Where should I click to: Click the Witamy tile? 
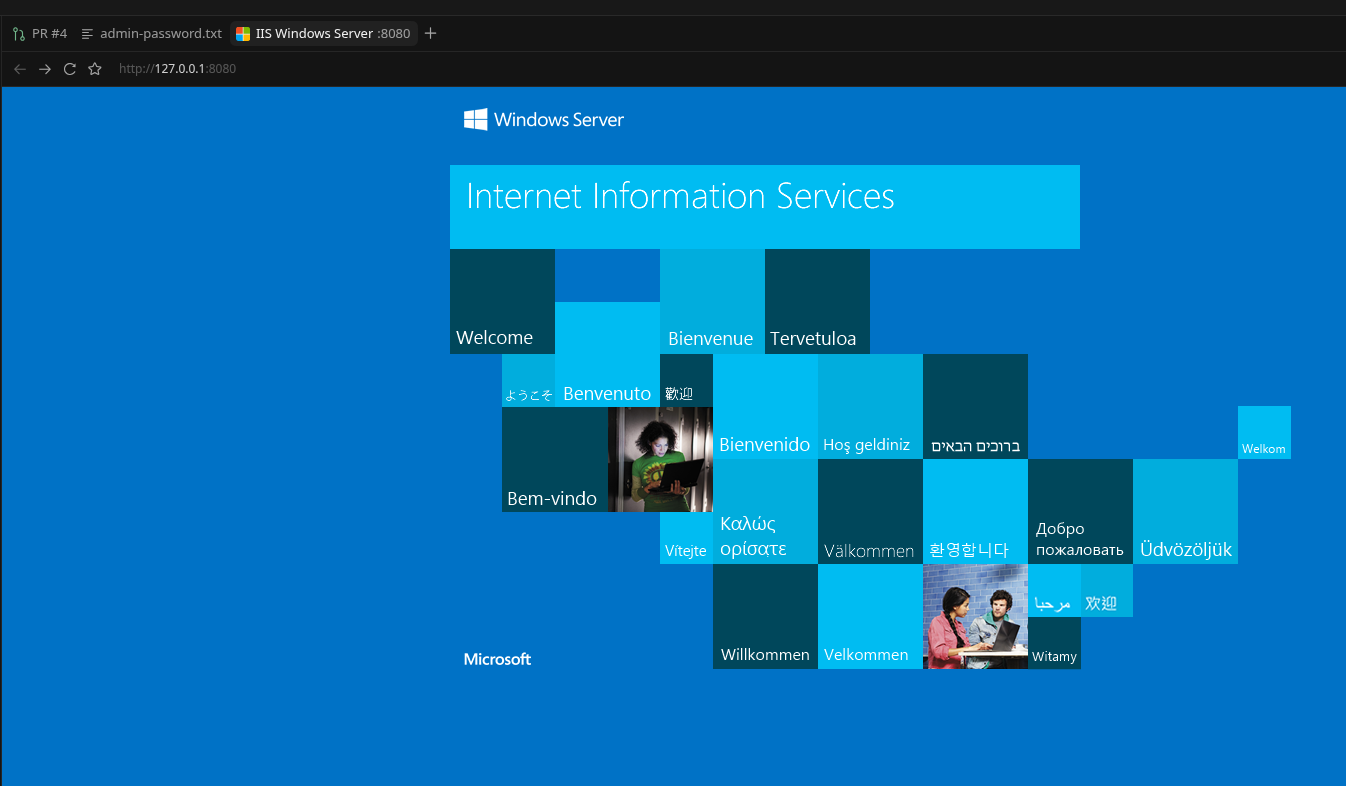tap(1054, 643)
